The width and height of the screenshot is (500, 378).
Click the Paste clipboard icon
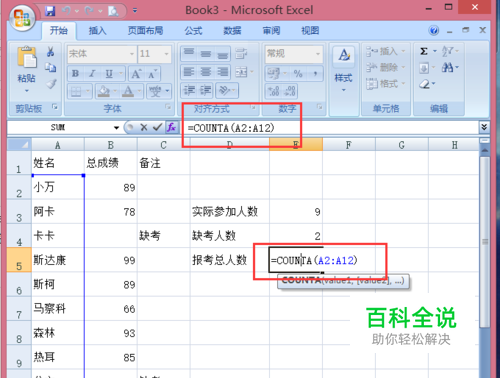[27, 58]
